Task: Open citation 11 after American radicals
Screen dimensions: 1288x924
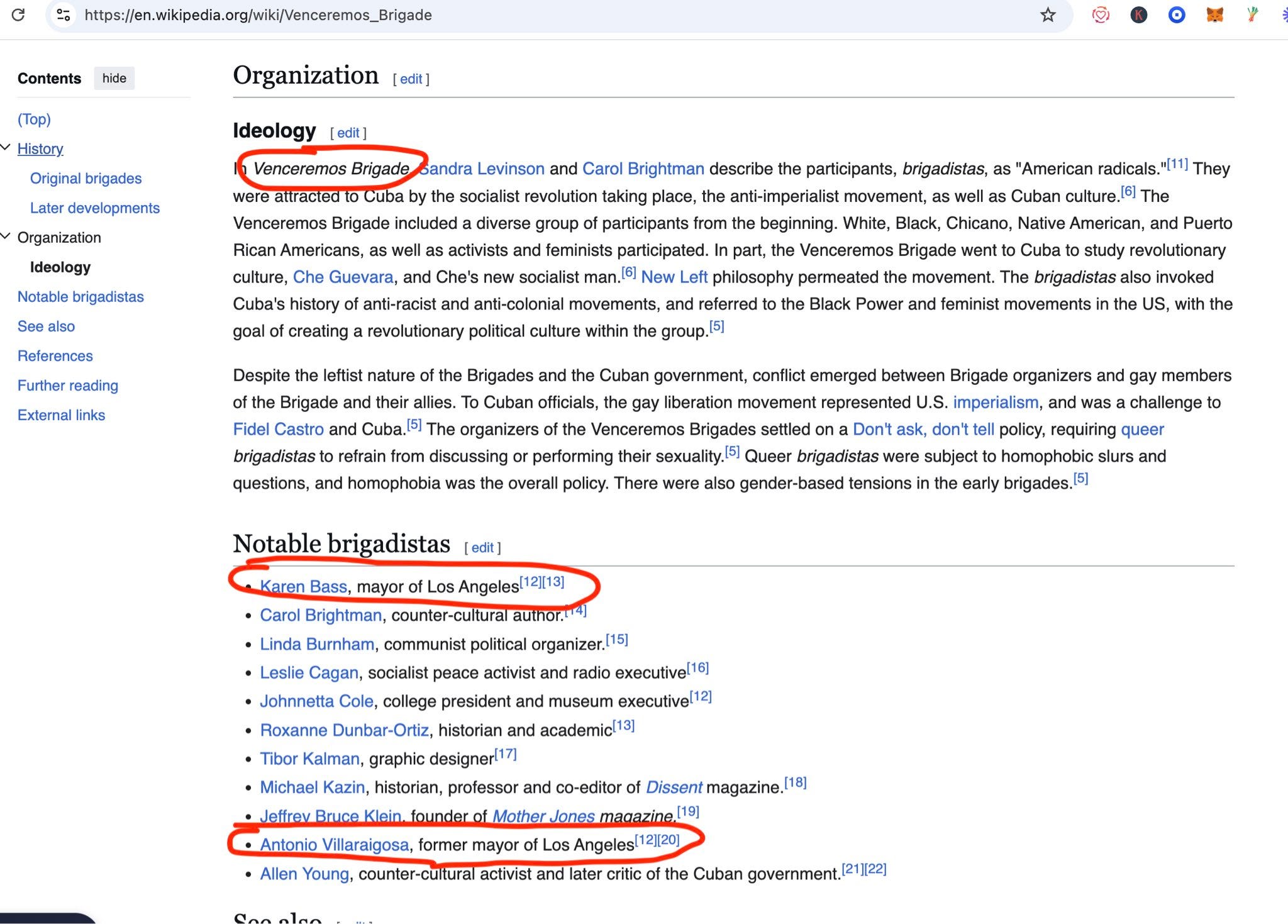Action: click(x=1177, y=165)
